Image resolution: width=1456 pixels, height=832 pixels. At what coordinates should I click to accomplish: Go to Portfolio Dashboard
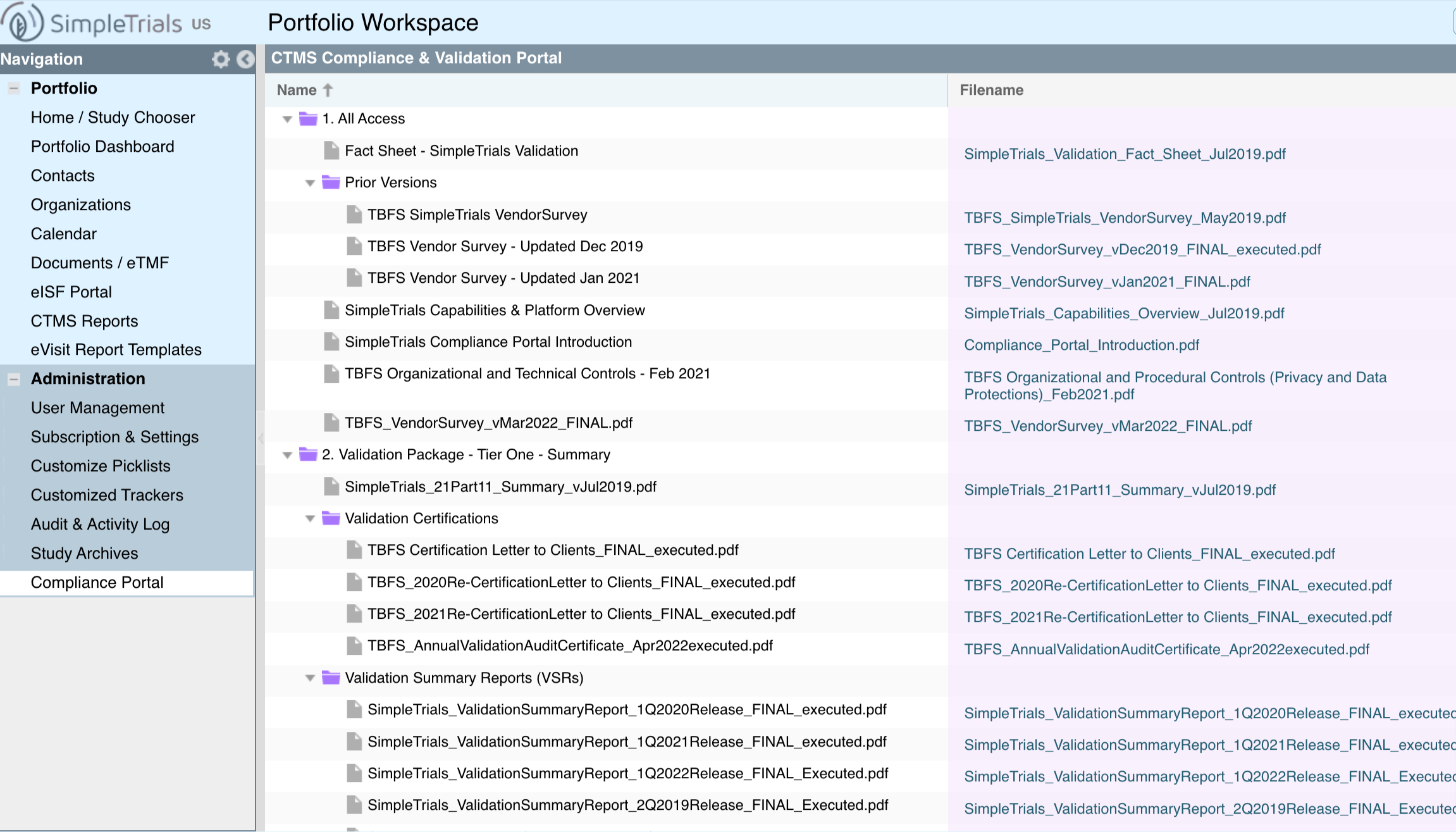102,146
